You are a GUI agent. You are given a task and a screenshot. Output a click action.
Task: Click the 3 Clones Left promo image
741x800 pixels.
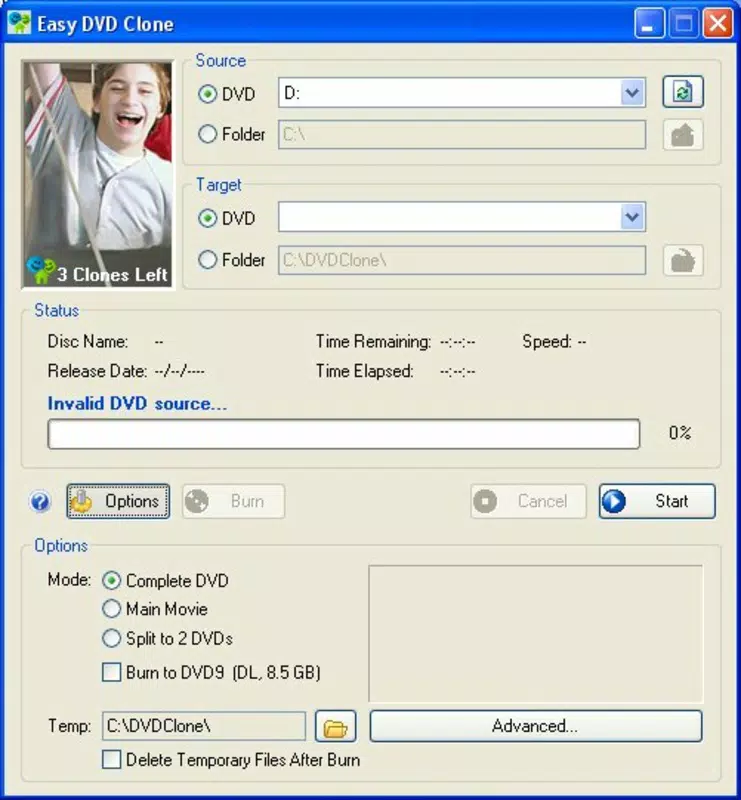(x=98, y=174)
